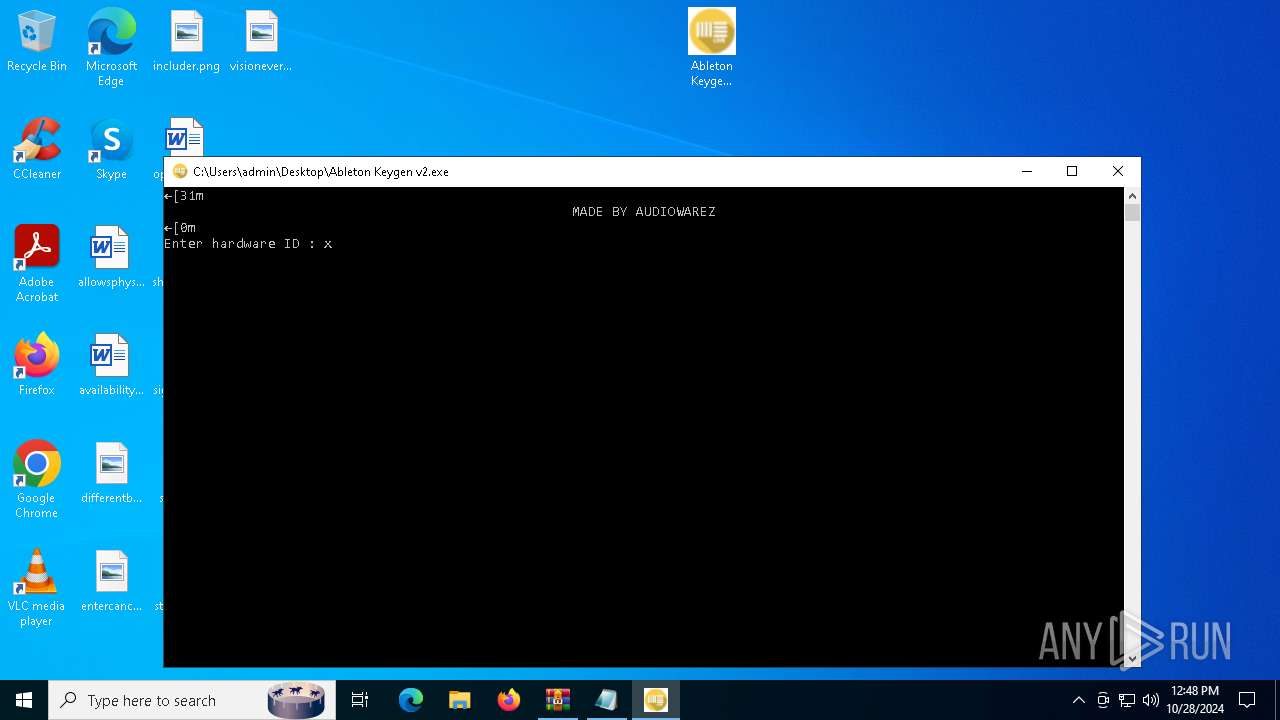Show hidden system tray icons
Image resolution: width=1280 pixels, height=720 pixels.
click(1078, 700)
